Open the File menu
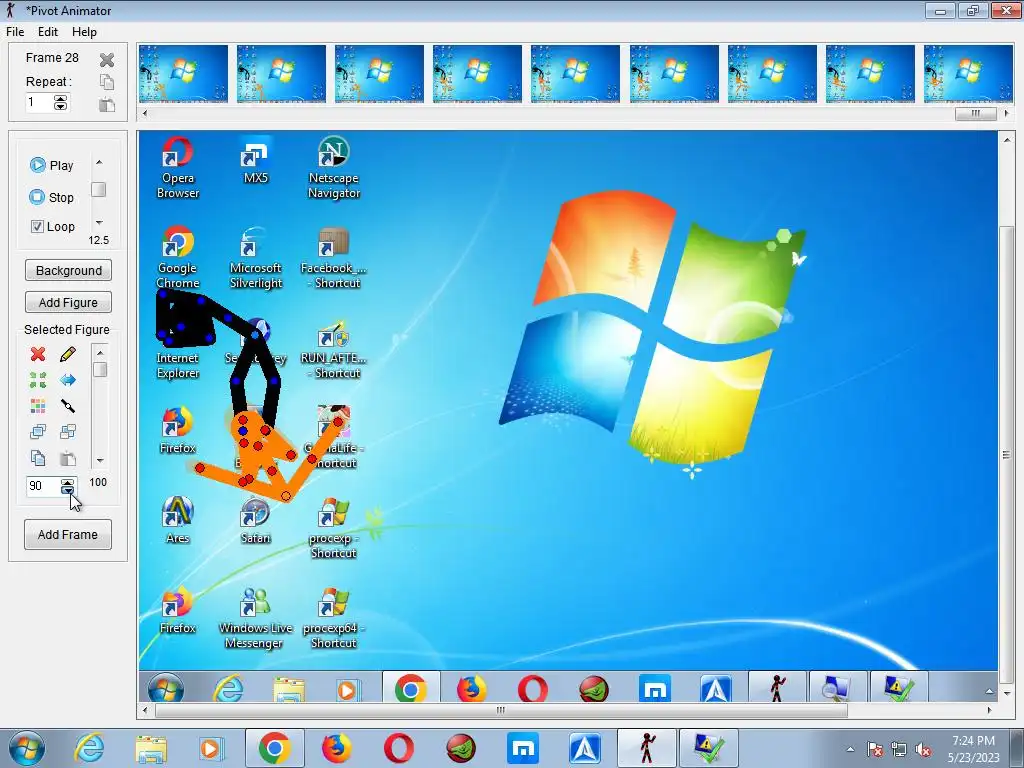The height and width of the screenshot is (768, 1024). [x=15, y=32]
